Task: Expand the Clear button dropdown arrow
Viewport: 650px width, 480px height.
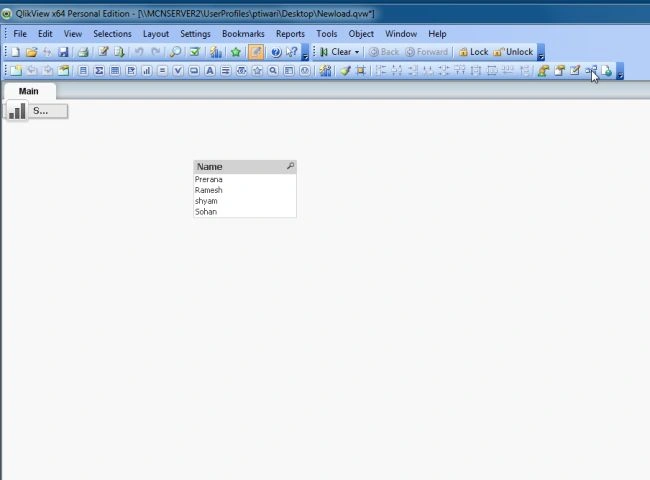Action: pos(357,52)
